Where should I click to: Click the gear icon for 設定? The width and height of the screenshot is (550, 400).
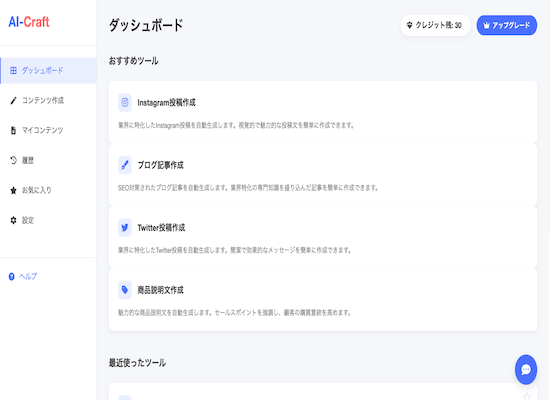point(13,220)
